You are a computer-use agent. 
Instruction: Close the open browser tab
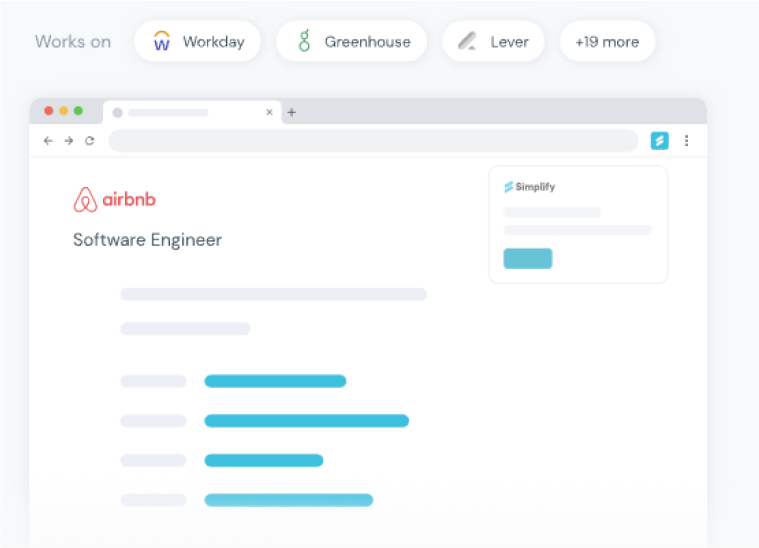(269, 113)
